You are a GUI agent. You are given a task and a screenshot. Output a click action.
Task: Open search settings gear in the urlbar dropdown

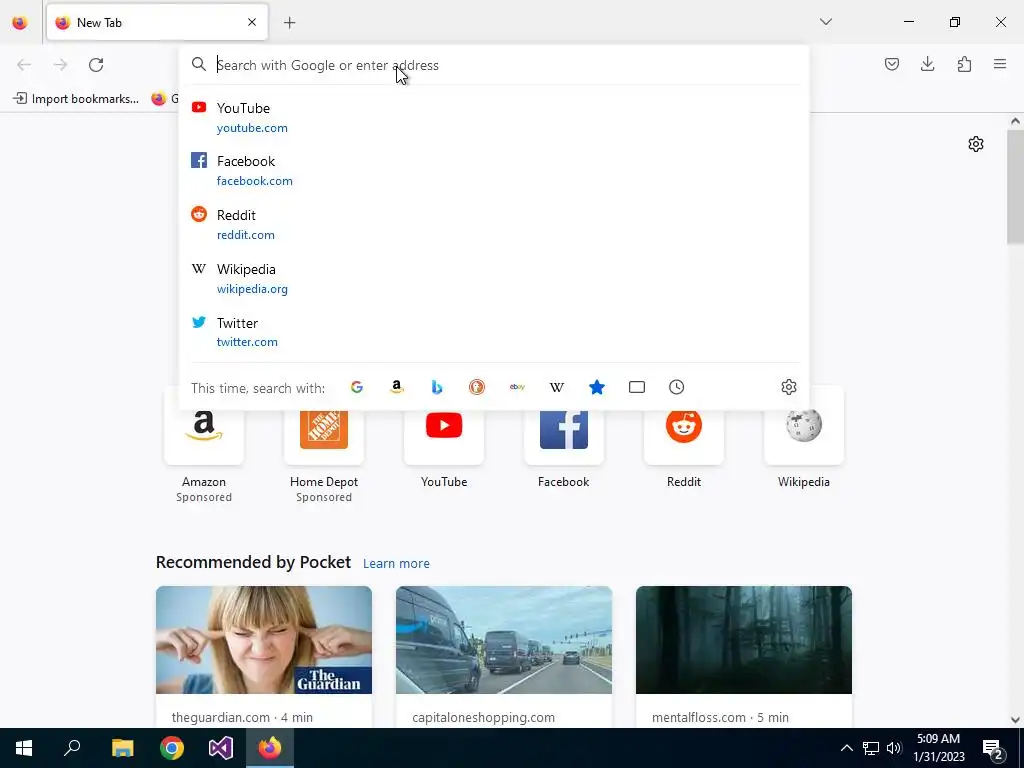tap(789, 387)
